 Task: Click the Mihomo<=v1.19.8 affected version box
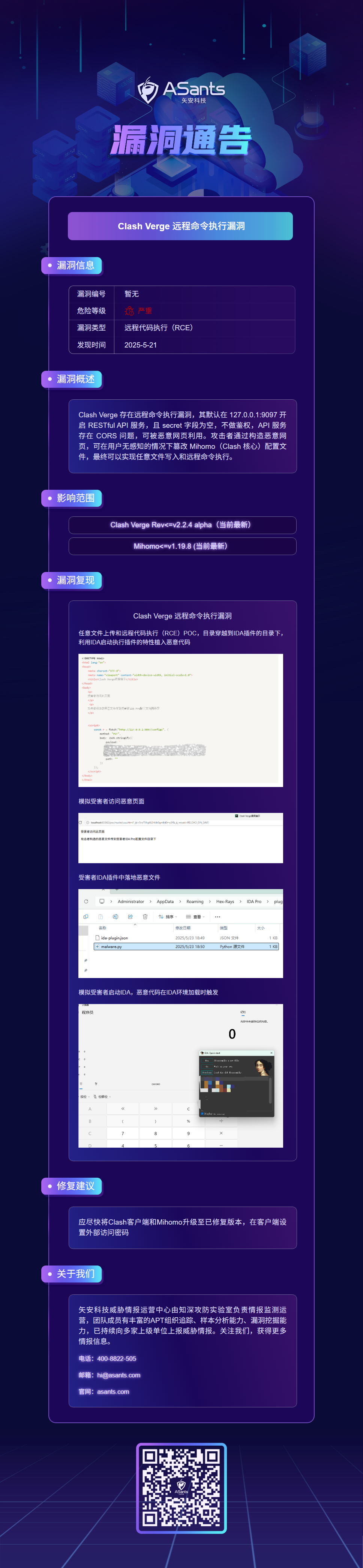[x=182, y=546]
